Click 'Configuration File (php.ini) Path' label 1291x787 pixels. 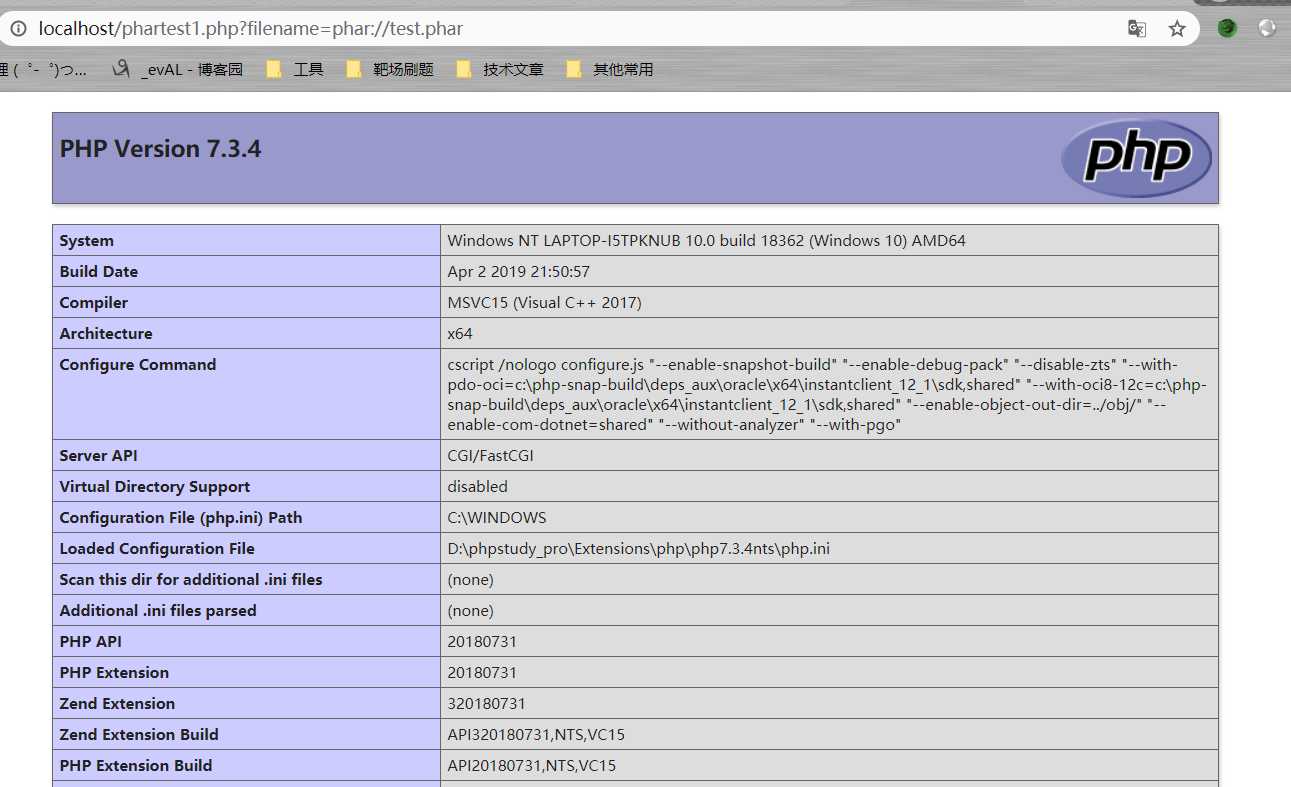point(180,518)
